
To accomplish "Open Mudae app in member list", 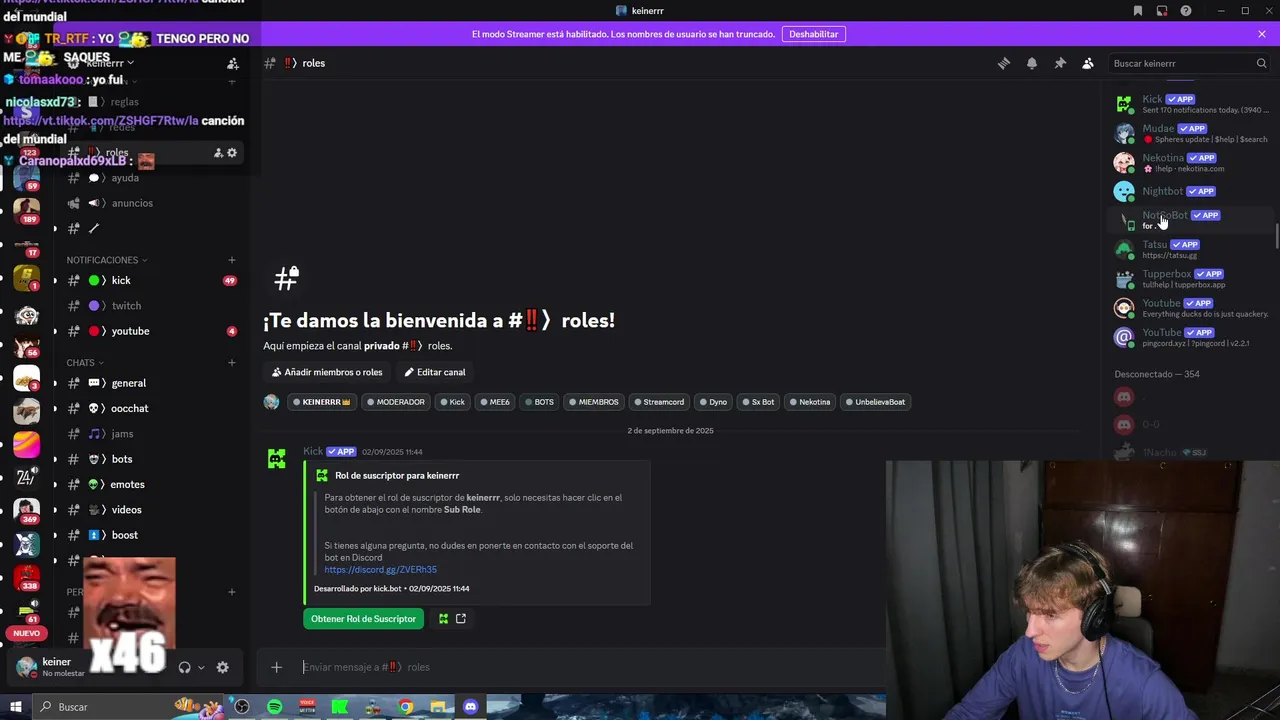I will 1190,133.
